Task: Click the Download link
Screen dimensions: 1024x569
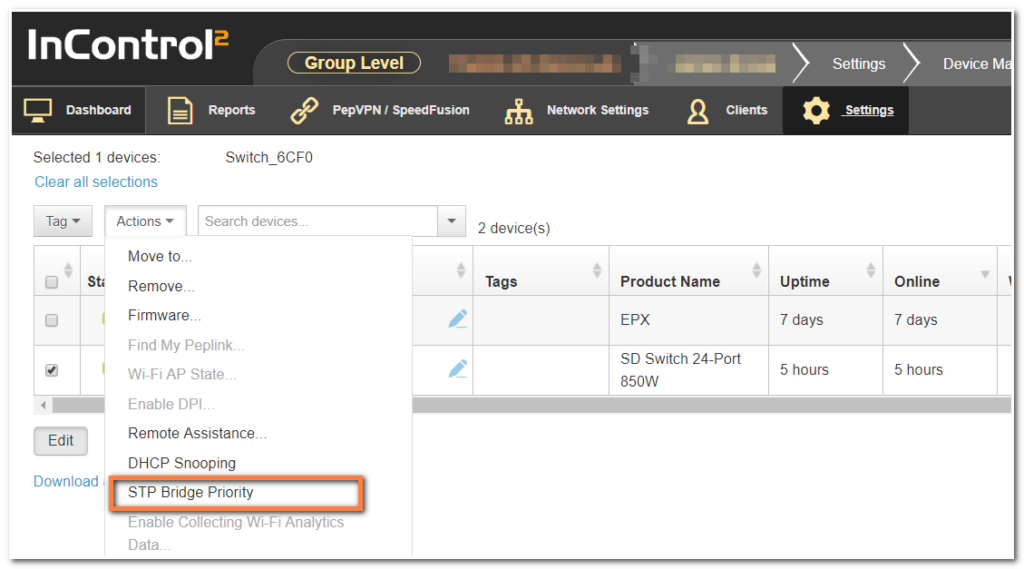Action: pos(66,481)
